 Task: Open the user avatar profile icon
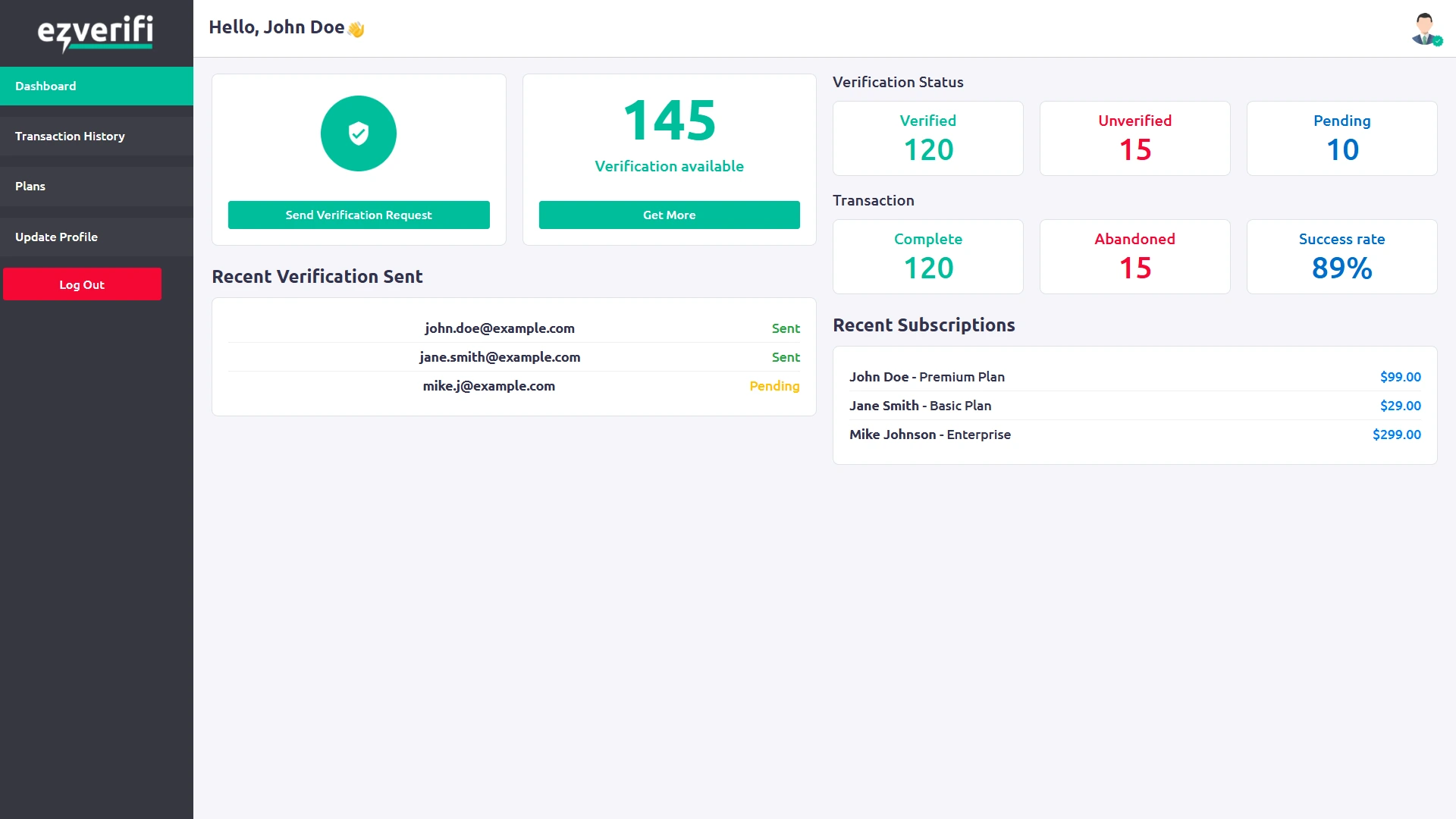click(1426, 29)
